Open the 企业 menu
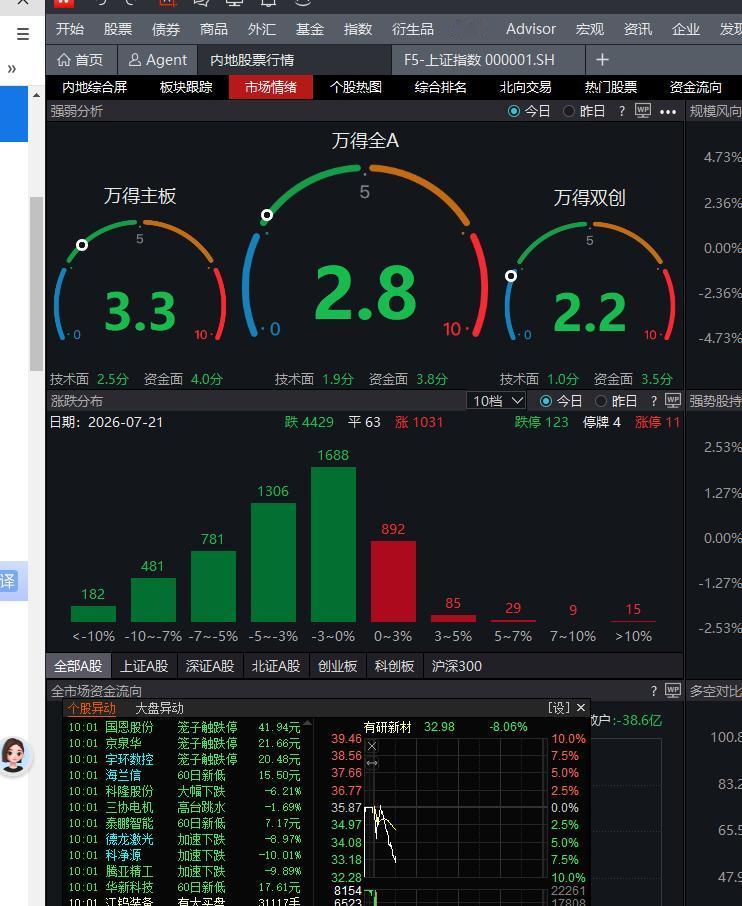The image size is (742, 906). click(686, 29)
